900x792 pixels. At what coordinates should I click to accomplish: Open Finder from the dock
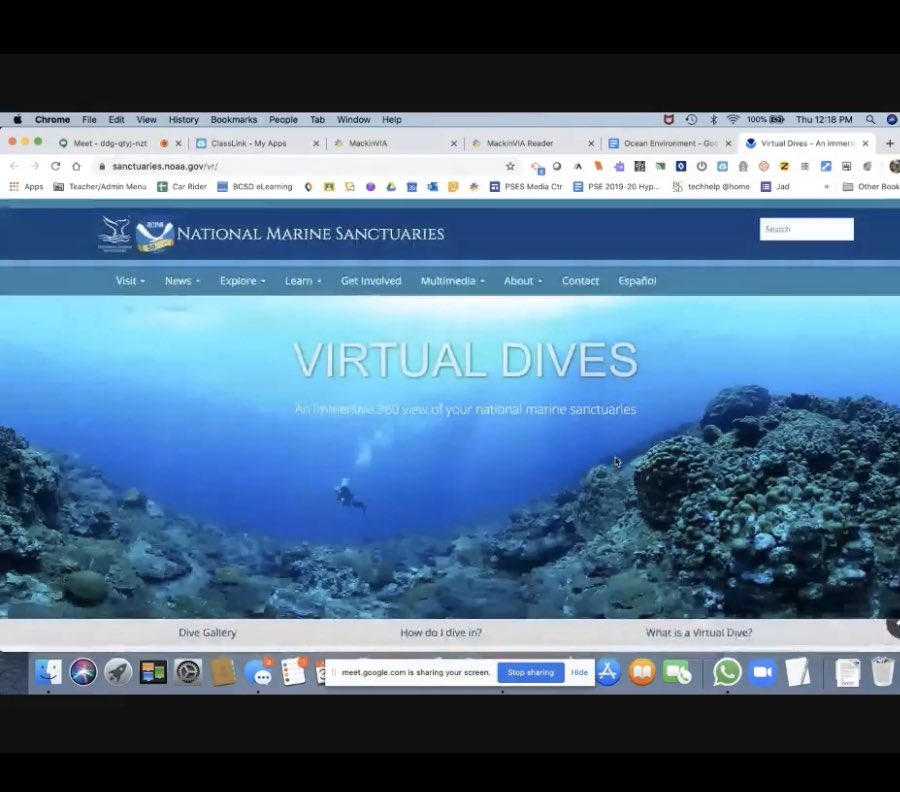[48, 671]
